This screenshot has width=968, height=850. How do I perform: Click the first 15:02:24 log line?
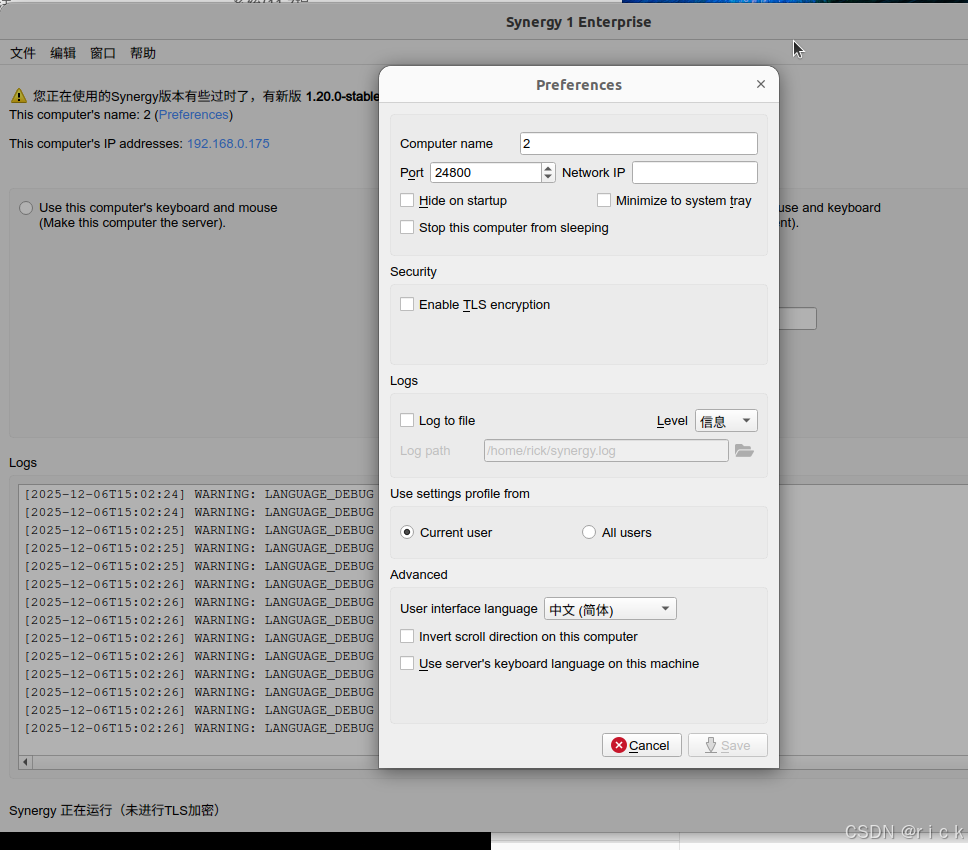click(x=199, y=494)
